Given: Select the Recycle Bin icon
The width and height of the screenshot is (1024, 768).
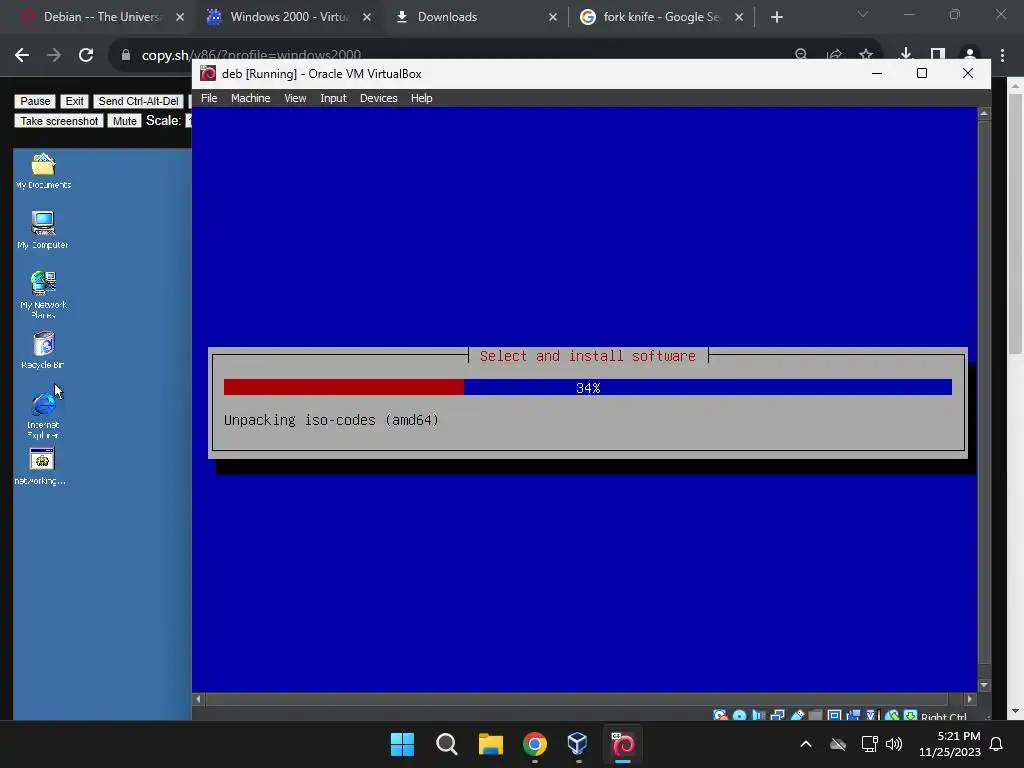Looking at the screenshot, I should (x=43, y=350).
